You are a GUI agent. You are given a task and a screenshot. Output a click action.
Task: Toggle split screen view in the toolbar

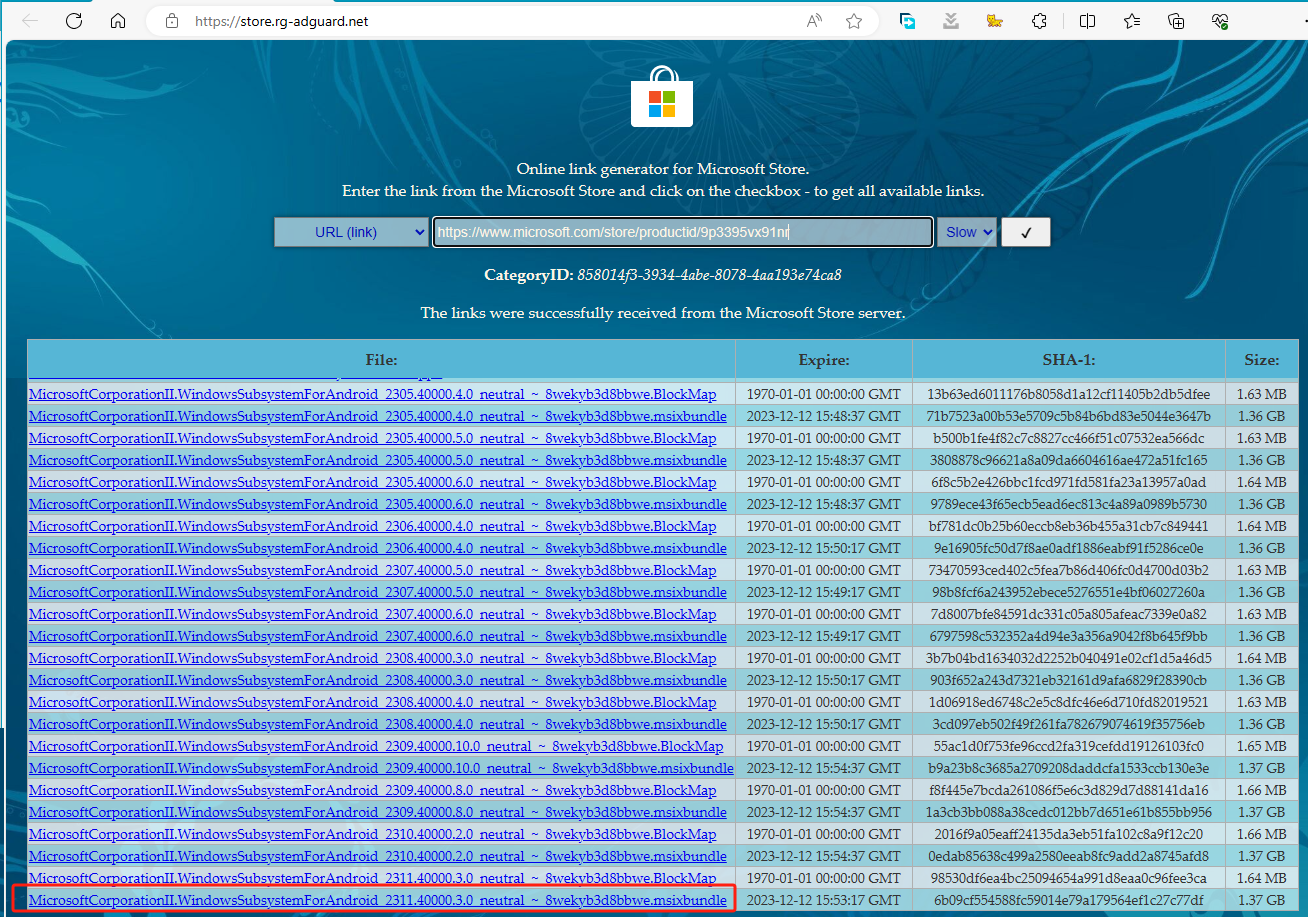[1088, 21]
